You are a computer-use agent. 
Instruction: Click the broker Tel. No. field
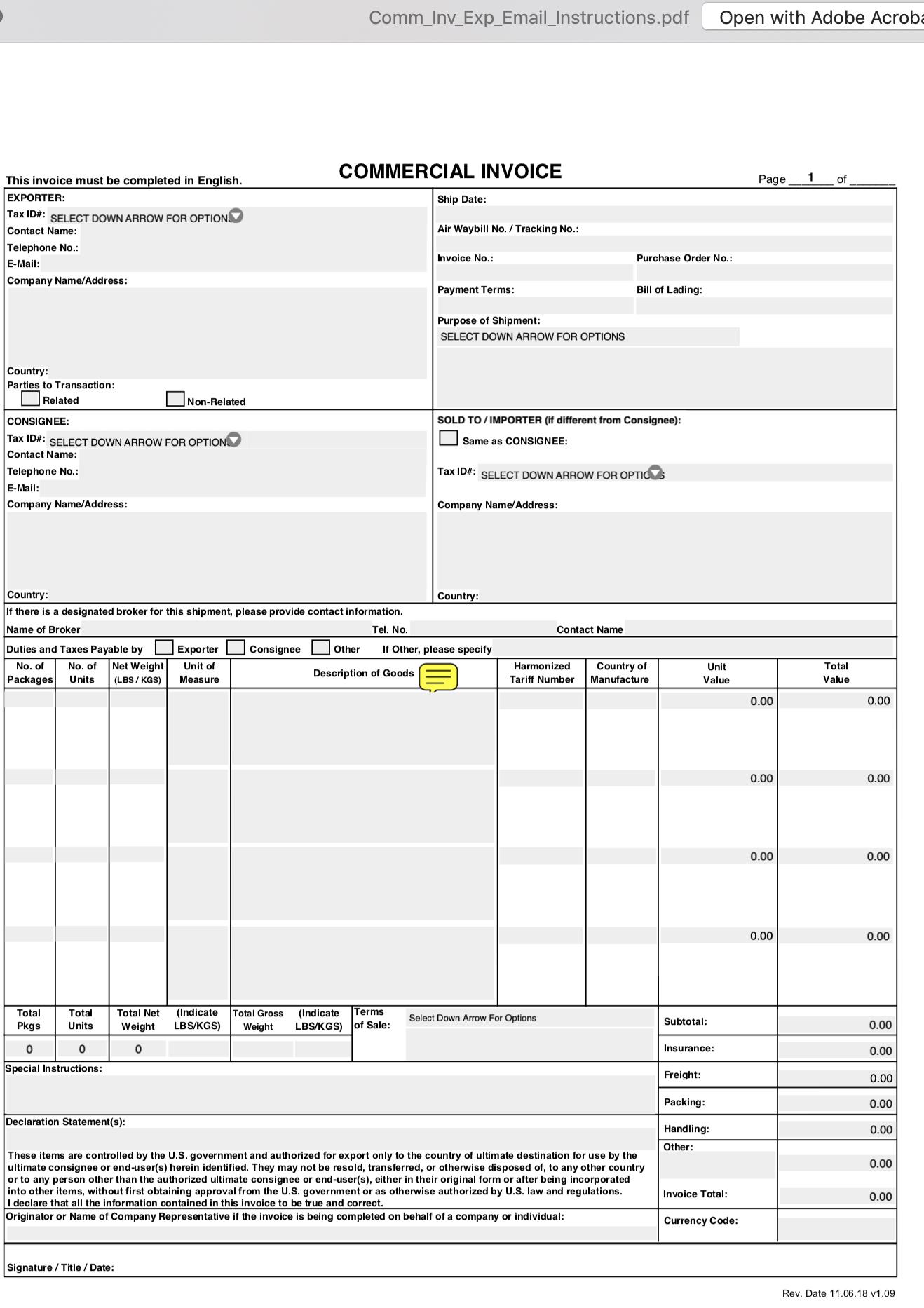[482, 629]
